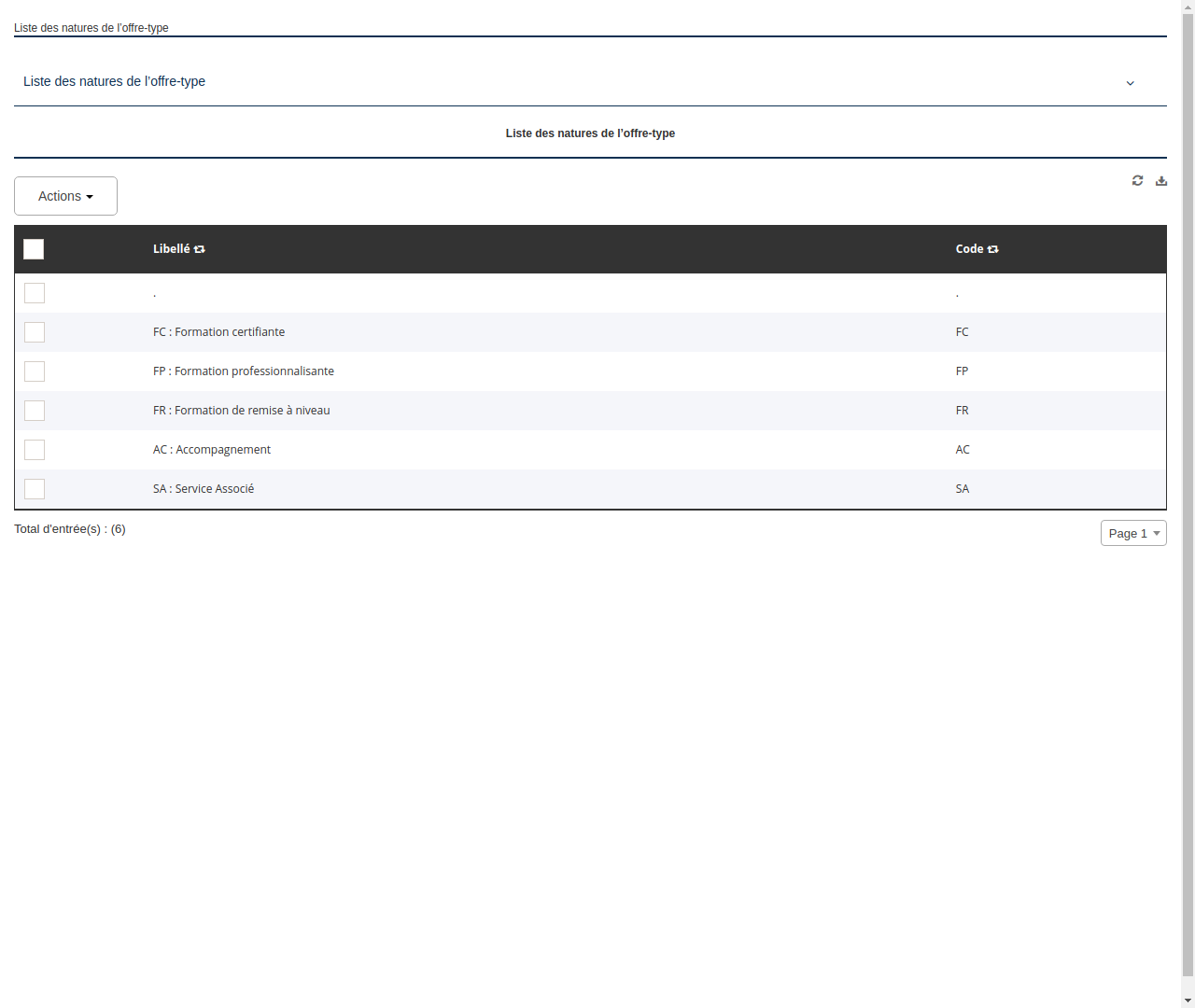Check the checkbox for FP : Formation professionnalisante
Screen dimensions: 1195x1008
pyautogui.click(x=35, y=371)
